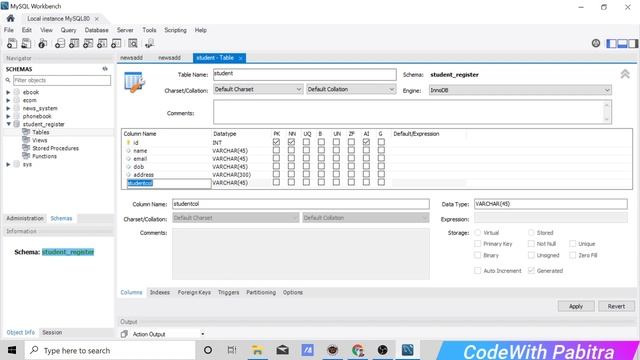Toggle the right sidebar panel view icon
This screenshot has height=360, width=640.
point(633,43)
